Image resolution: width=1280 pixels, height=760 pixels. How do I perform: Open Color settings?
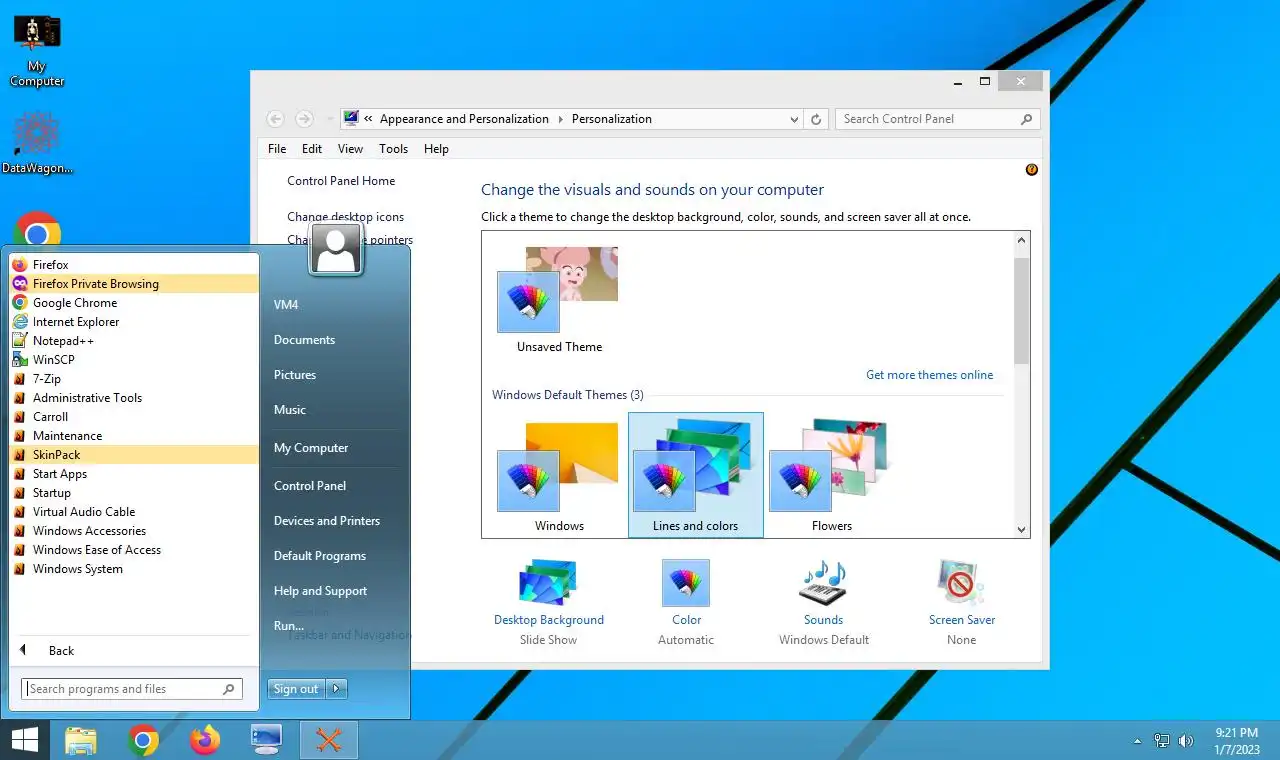click(x=686, y=602)
